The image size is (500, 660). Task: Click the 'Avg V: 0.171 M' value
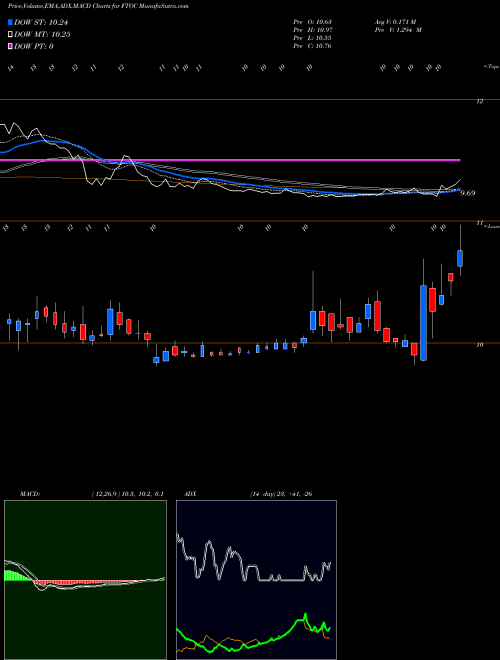(395, 22)
